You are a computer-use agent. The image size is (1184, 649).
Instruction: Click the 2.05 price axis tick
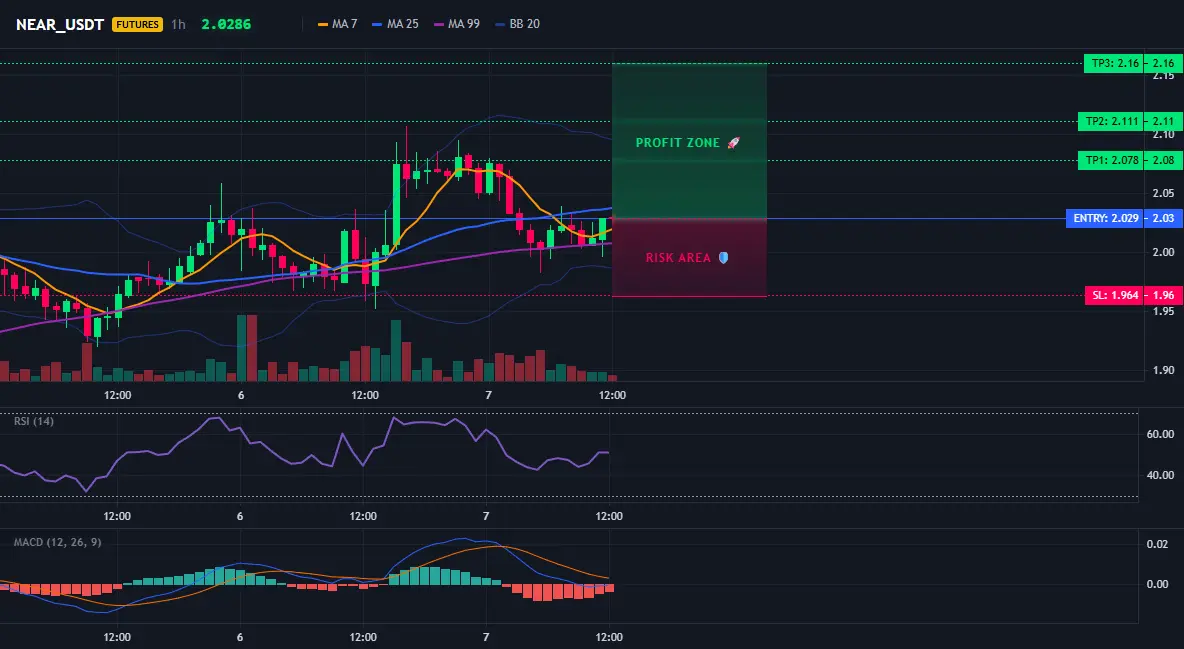coord(1164,193)
